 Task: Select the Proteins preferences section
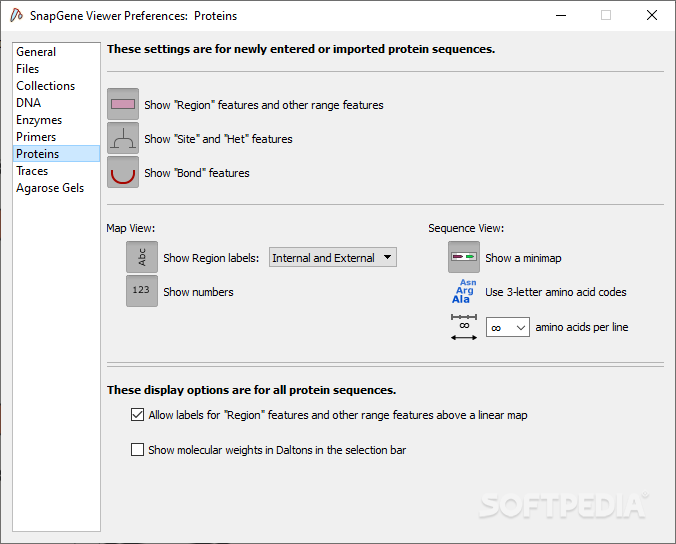click(56, 154)
